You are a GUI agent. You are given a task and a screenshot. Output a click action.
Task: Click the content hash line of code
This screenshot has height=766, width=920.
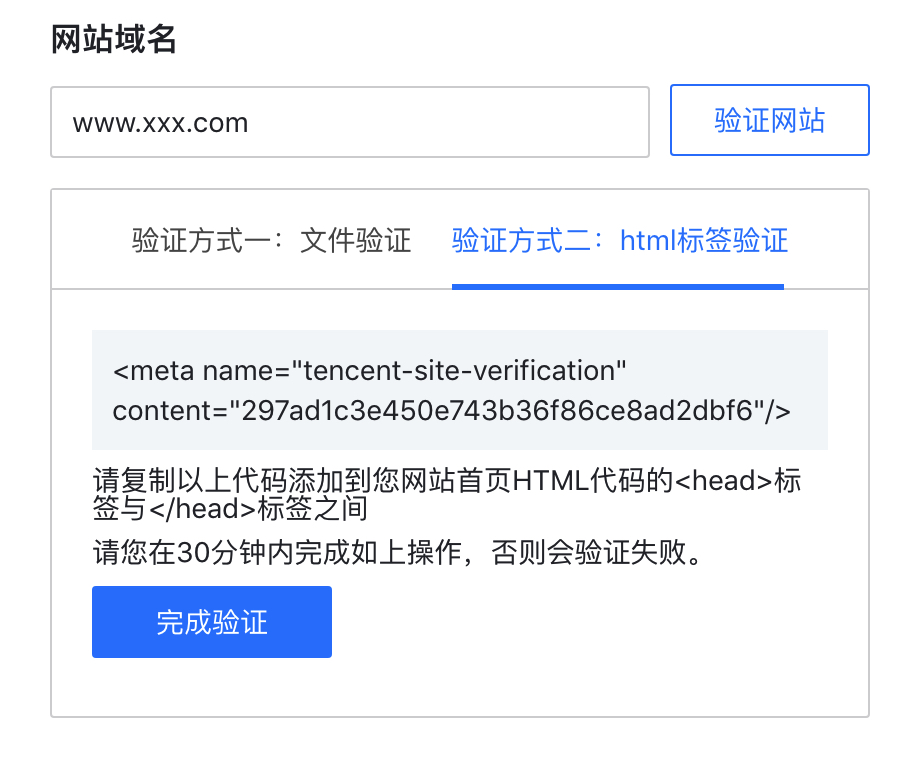tap(452, 411)
